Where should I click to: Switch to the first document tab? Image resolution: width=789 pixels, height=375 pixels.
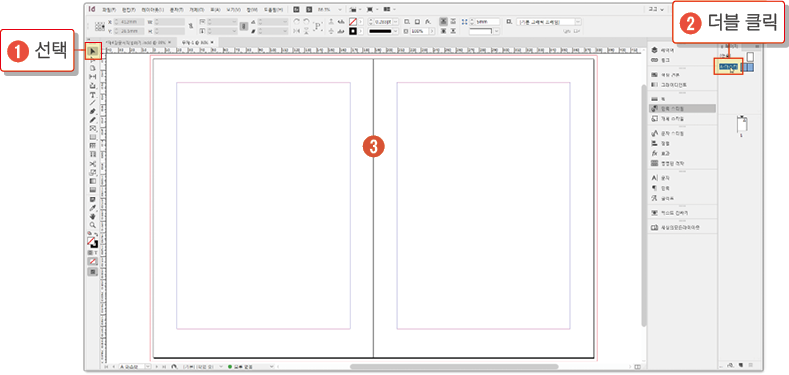(138, 42)
